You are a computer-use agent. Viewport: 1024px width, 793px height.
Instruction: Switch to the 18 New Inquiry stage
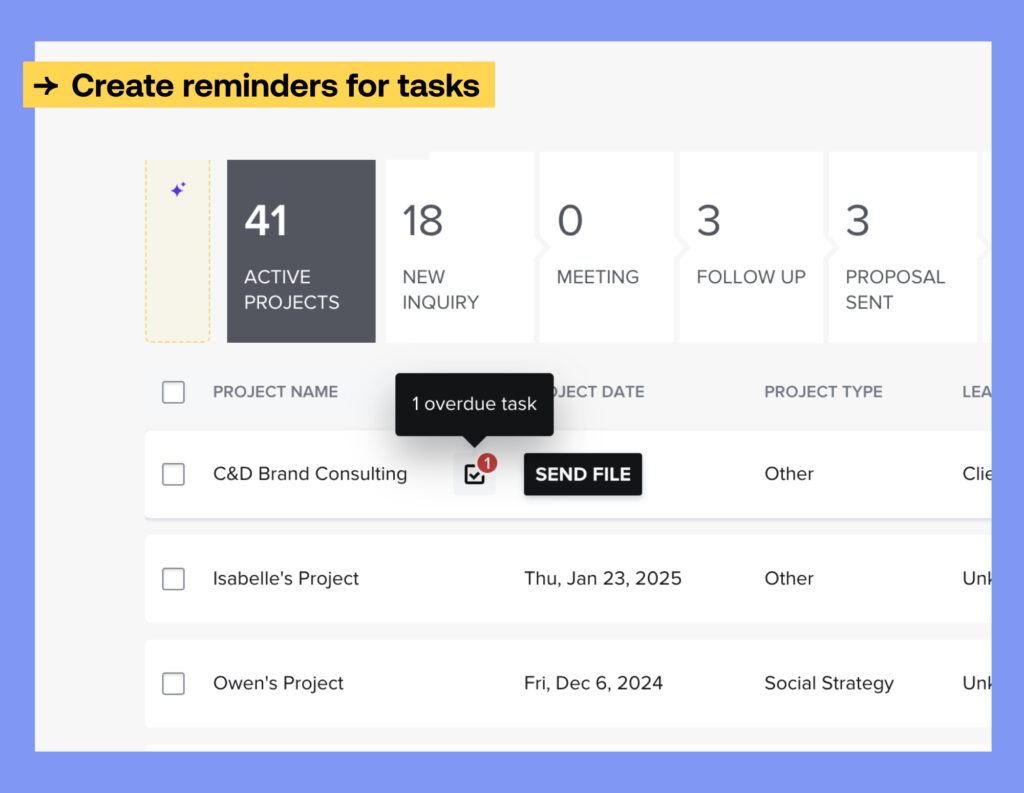click(458, 252)
